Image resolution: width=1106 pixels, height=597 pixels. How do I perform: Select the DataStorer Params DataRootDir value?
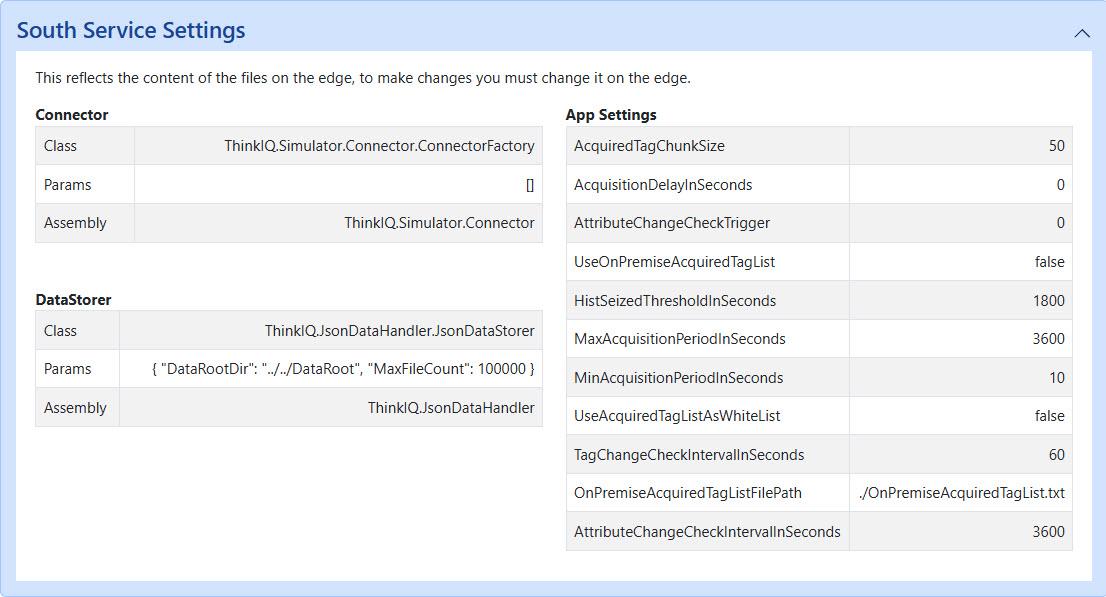(343, 369)
